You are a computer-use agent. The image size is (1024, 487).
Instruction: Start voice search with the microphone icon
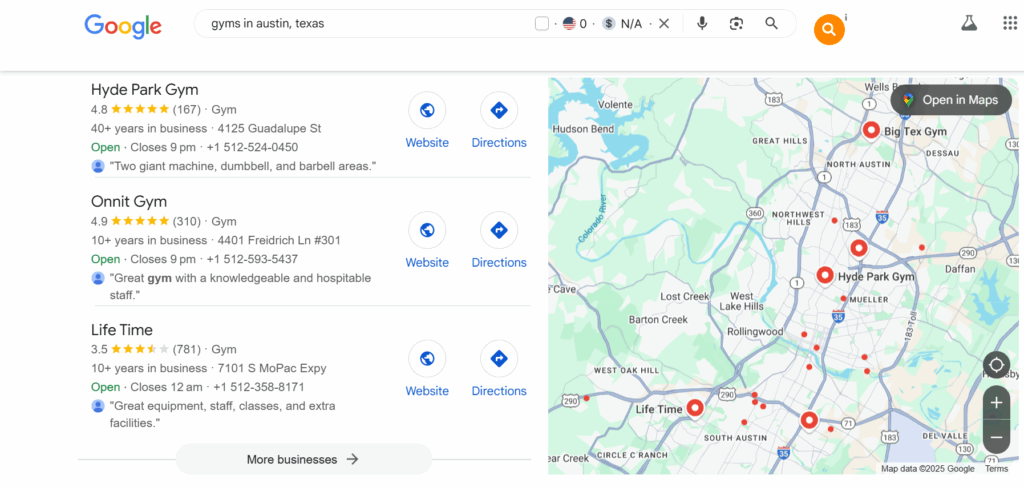702,24
